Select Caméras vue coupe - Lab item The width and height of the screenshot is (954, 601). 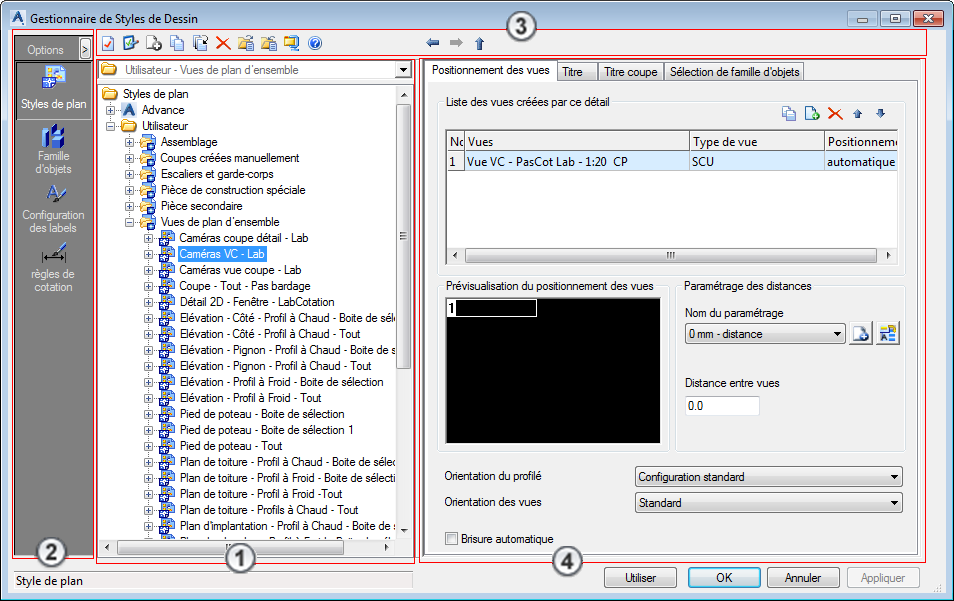point(240,270)
